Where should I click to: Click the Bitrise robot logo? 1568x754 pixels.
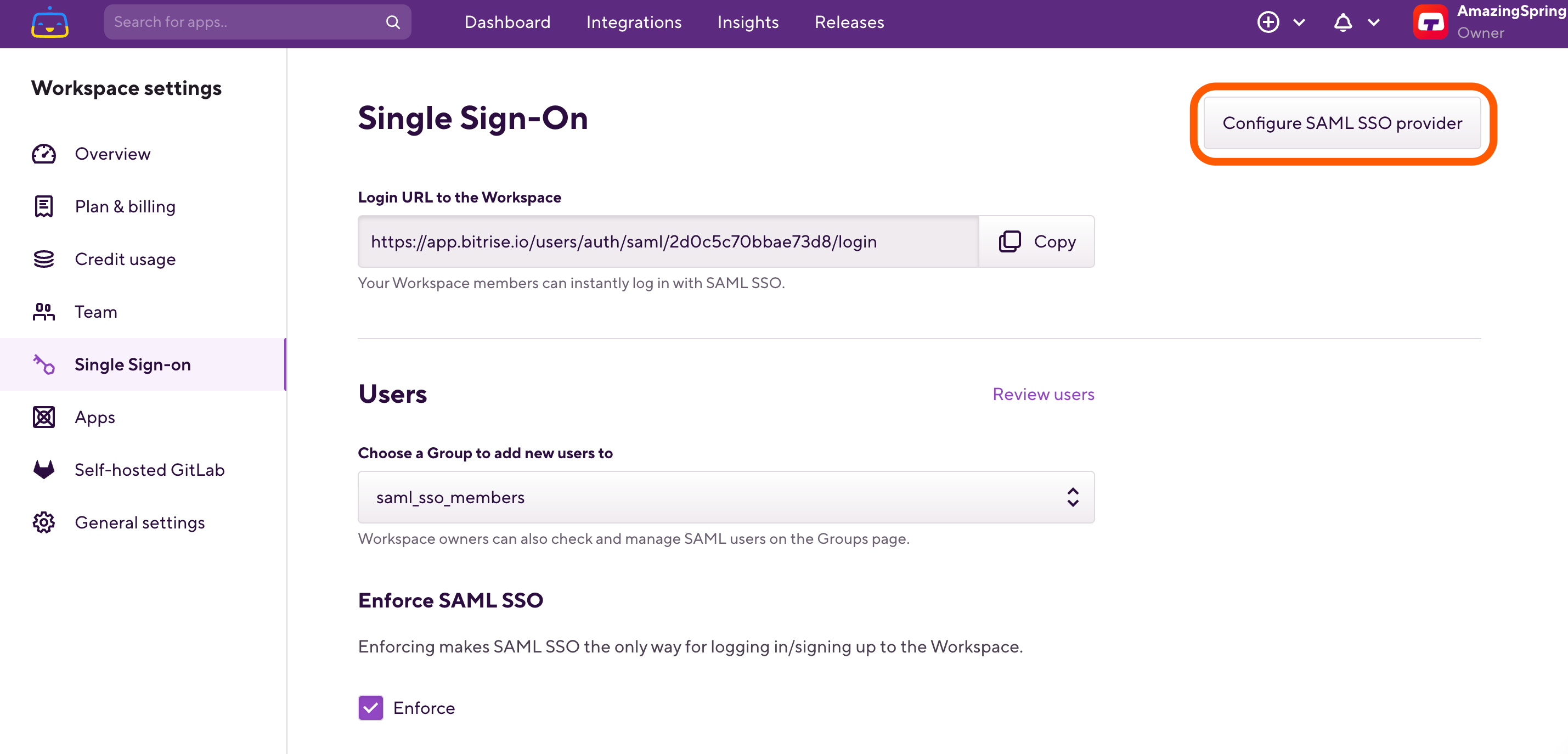pos(50,22)
